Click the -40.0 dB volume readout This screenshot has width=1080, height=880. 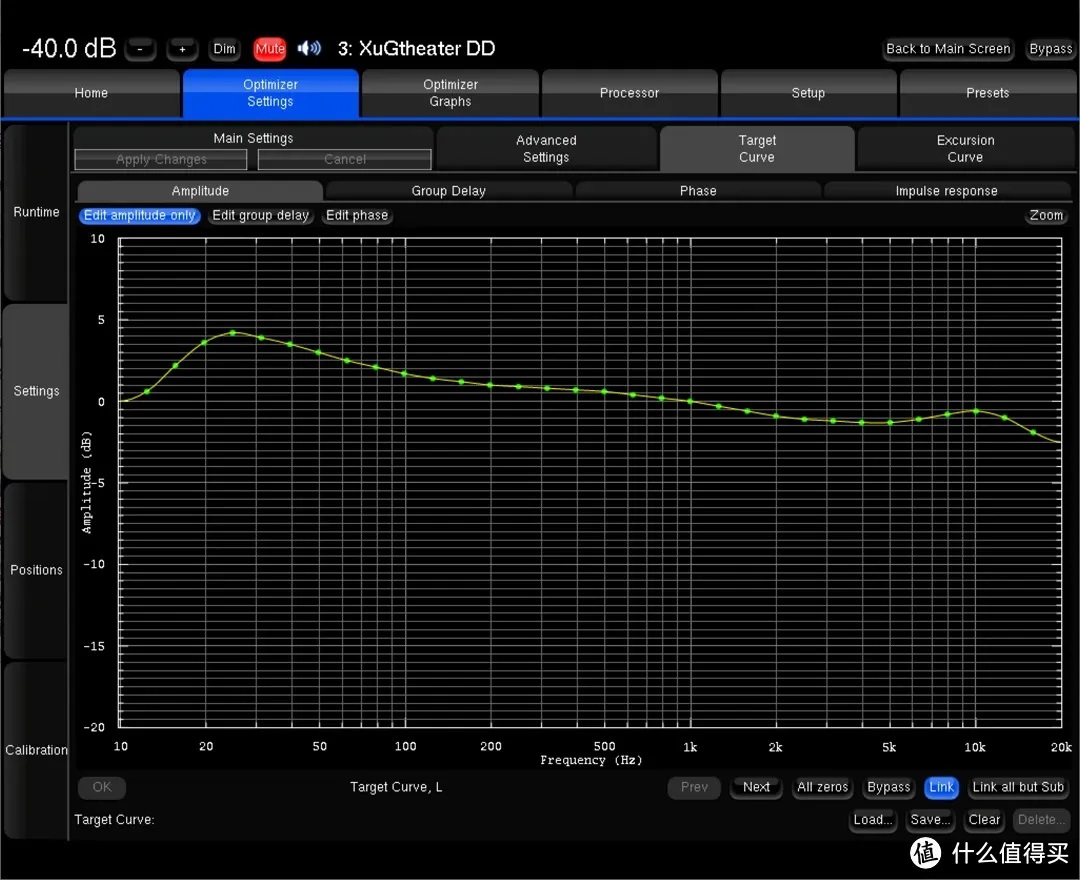click(69, 48)
